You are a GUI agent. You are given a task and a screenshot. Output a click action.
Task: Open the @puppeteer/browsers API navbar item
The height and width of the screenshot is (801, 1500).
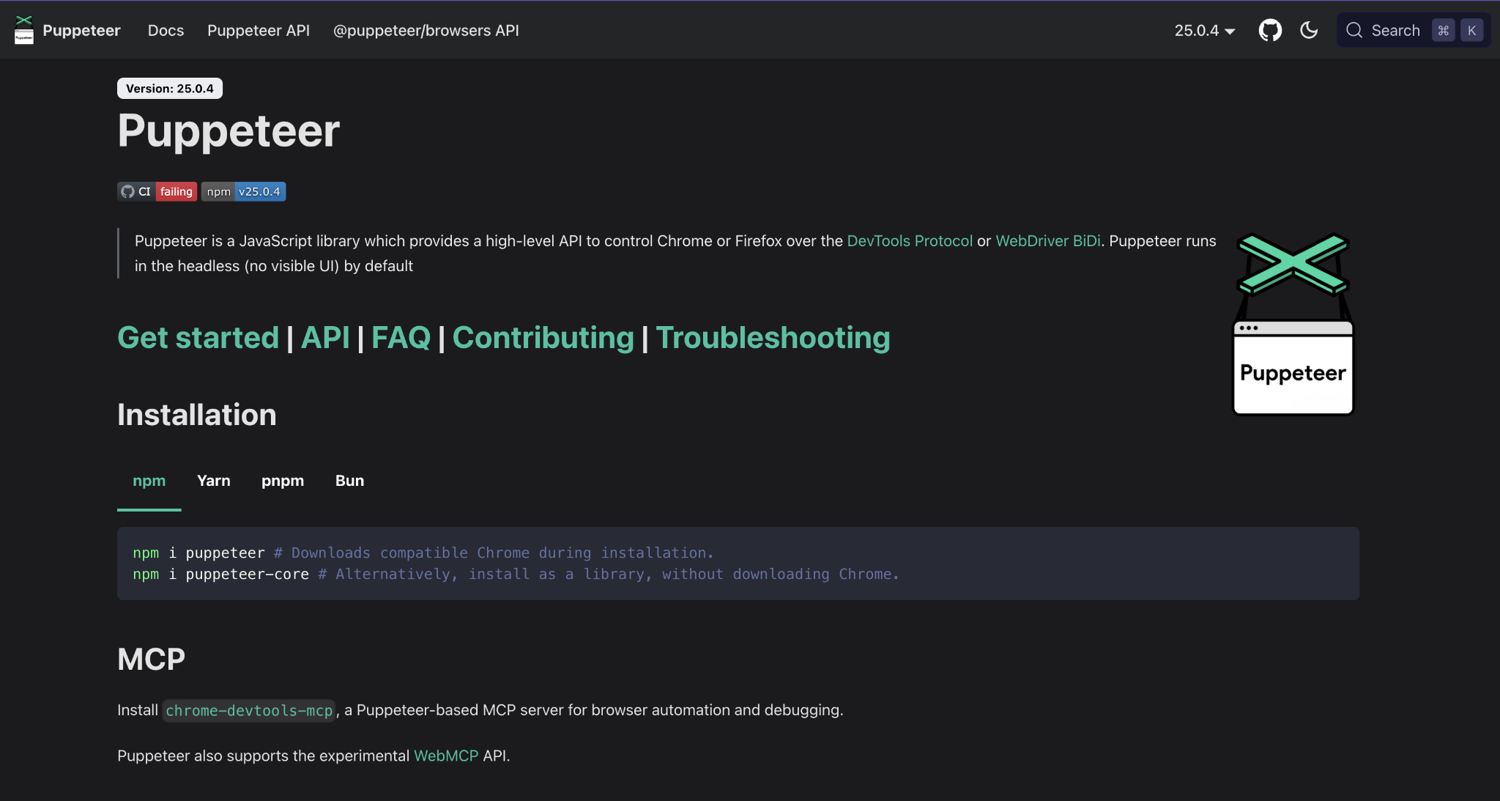[426, 30]
